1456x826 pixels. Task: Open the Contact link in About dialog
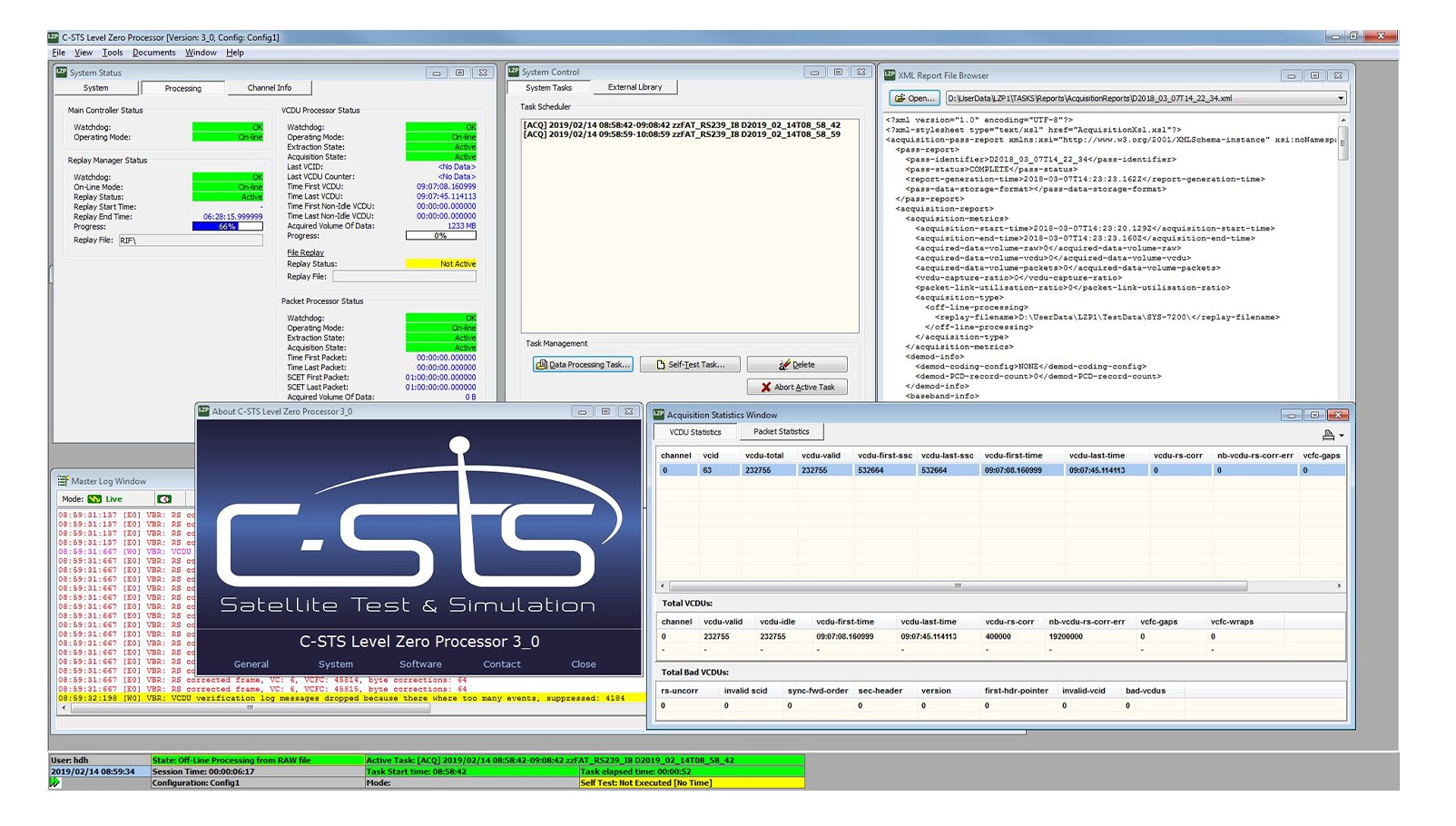pyautogui.click(x=502, y=664)
